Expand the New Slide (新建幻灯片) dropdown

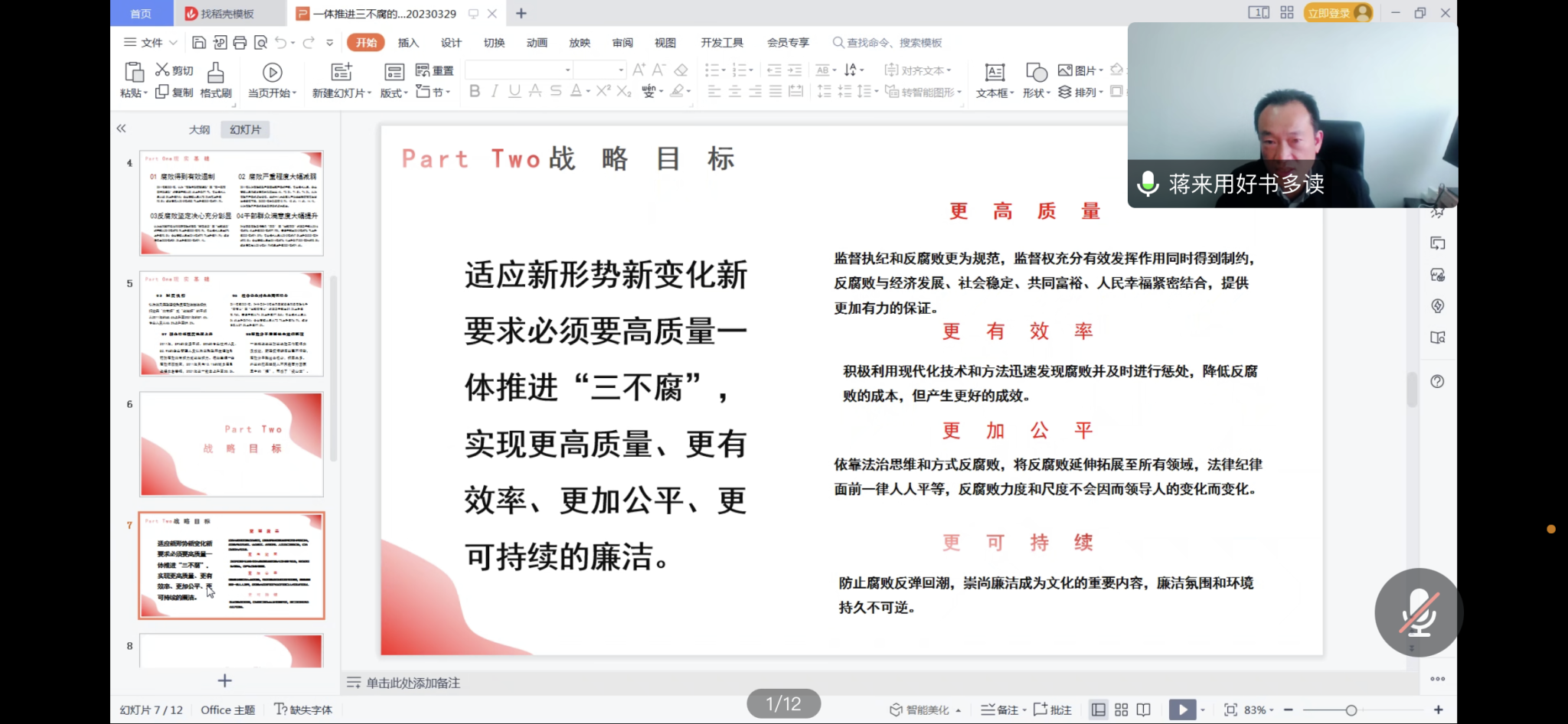tap(342, 93)
